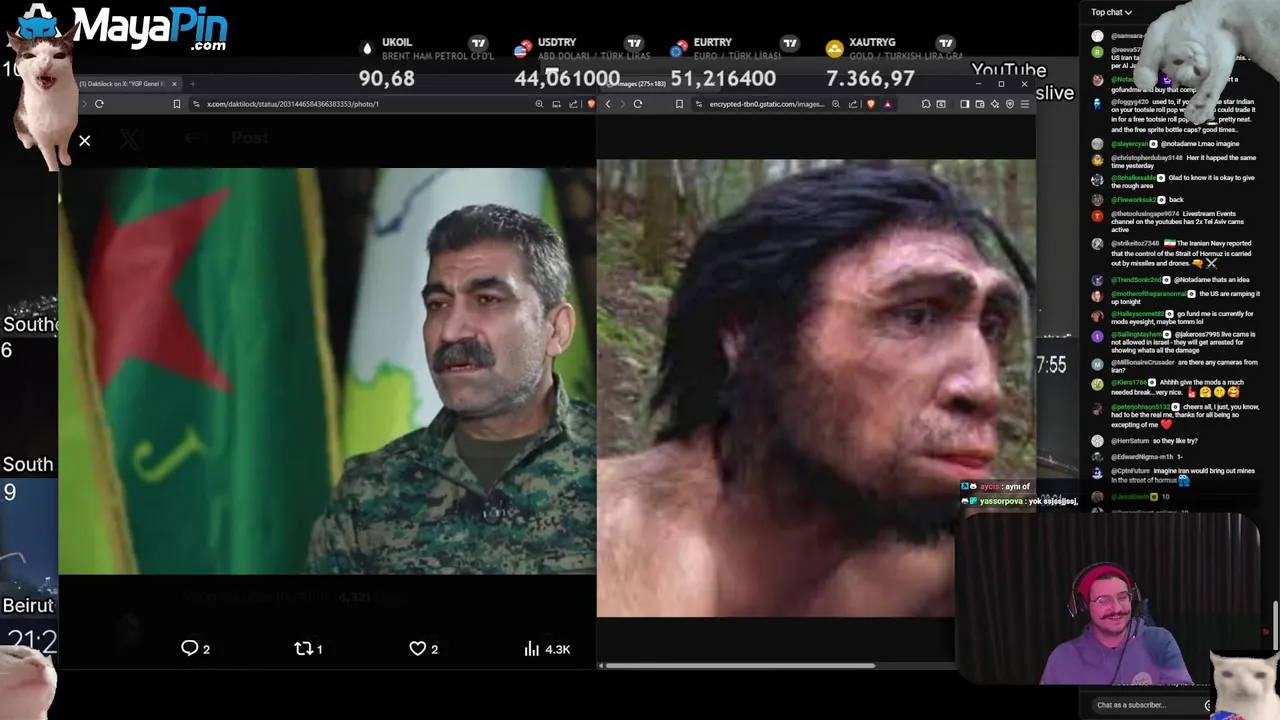Expand the Top chat dropdown
This screenshot has width=1280, height=720.
(1111, 12)
